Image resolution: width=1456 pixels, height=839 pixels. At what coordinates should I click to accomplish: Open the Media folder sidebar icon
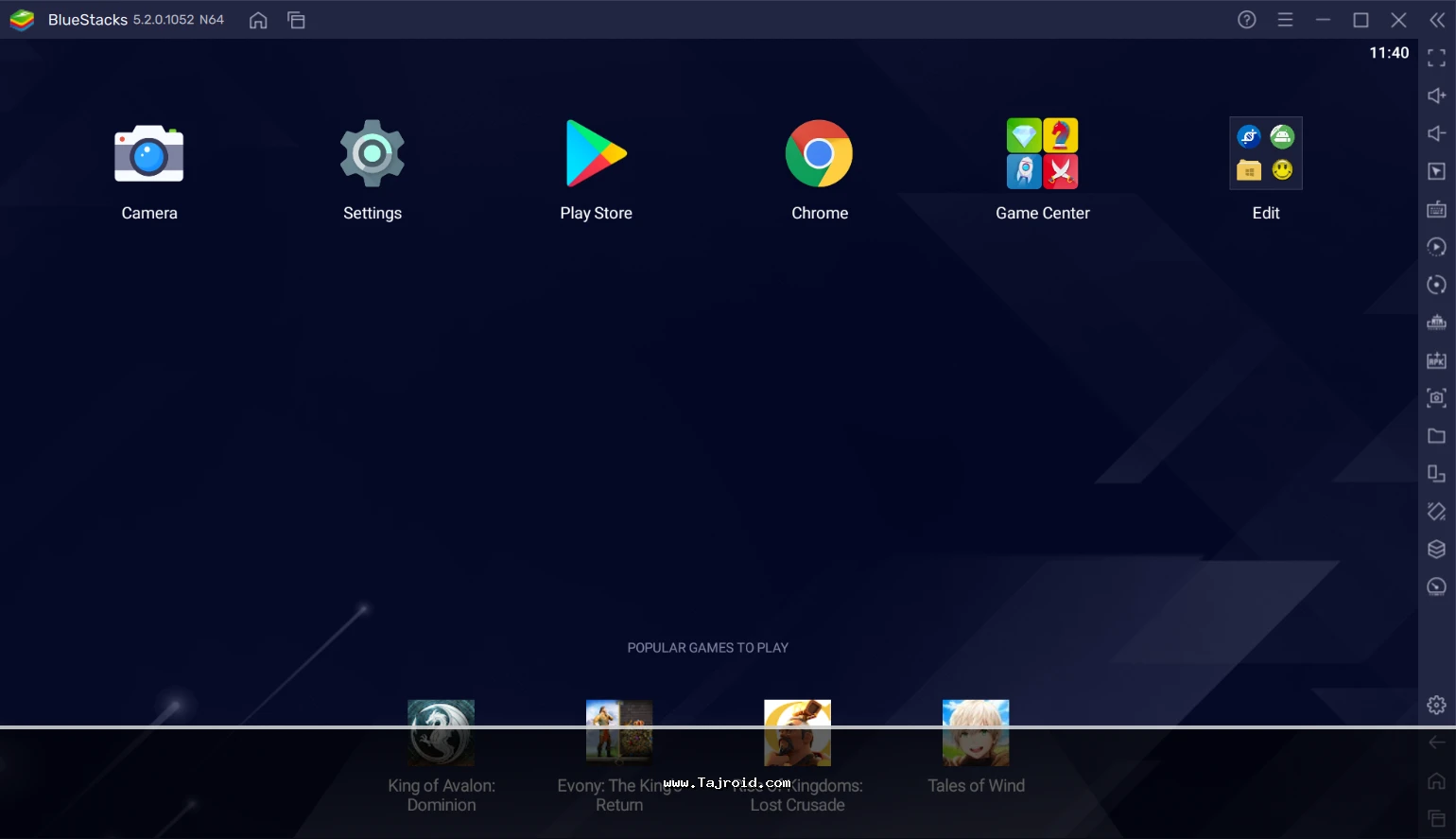click(x=1436, y=436)
